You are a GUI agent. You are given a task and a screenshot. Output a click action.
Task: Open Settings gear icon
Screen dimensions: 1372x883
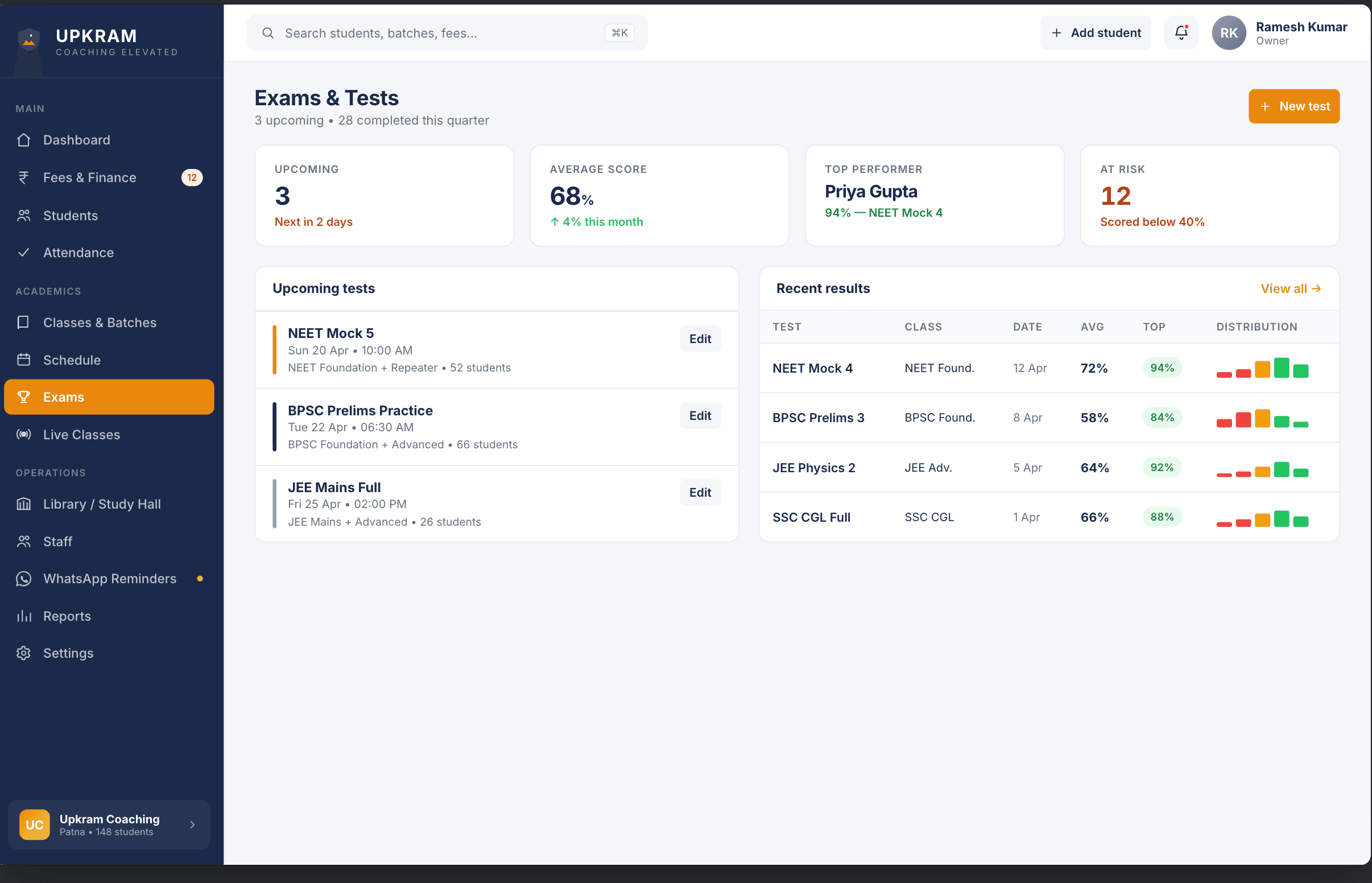[x=23, y=653]
